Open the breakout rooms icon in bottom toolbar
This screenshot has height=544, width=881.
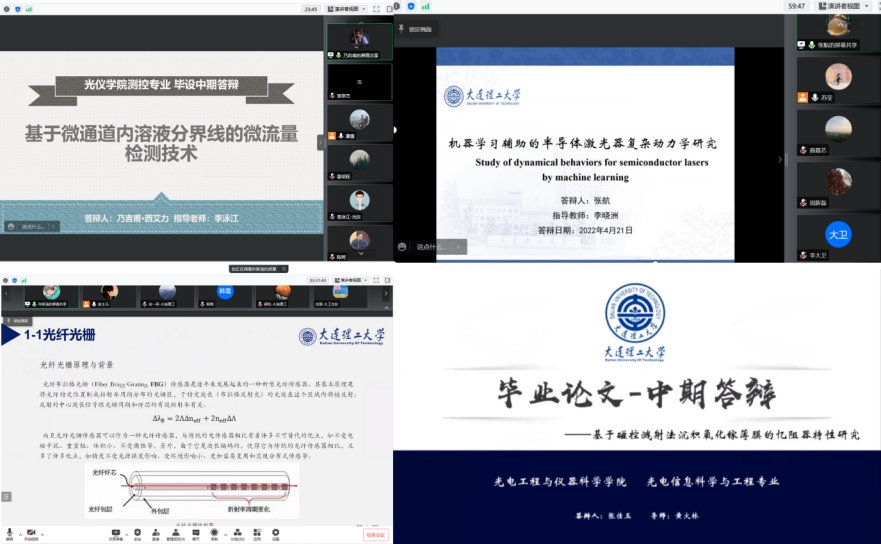pyautogui.click(x=238, y=532)
